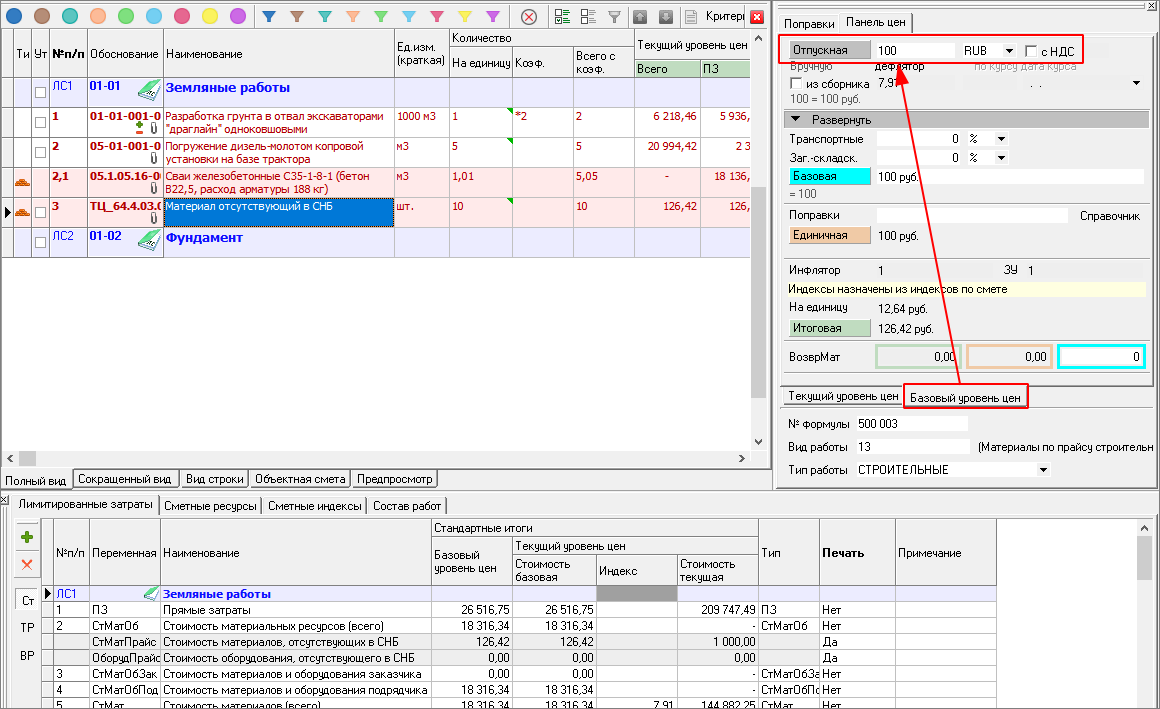Viewport: 1160px width, 709px height.
Task: Click the yellow filter funnel icon
Action: tap(465, 17)
